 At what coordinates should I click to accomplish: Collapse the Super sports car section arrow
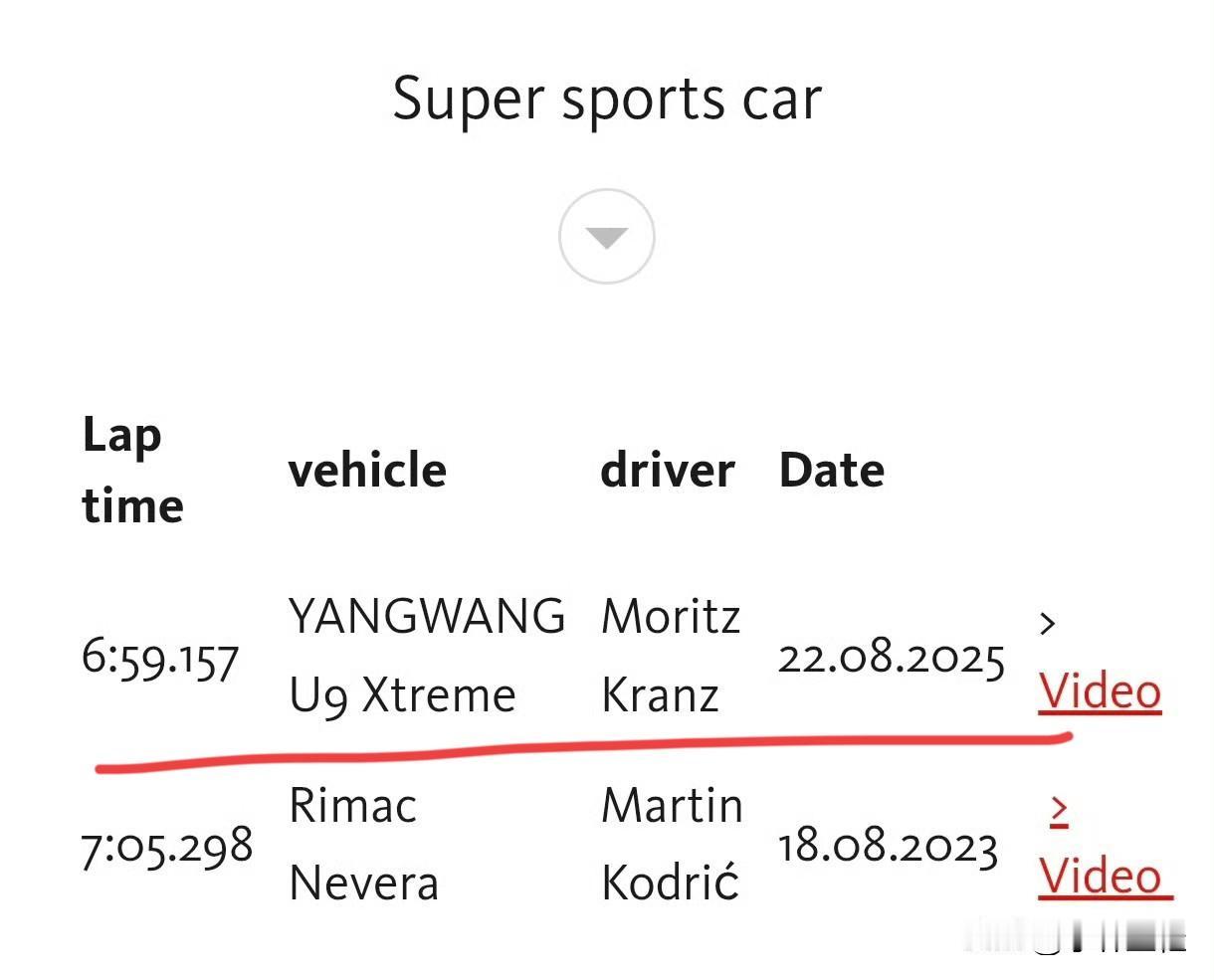point(606,237)
